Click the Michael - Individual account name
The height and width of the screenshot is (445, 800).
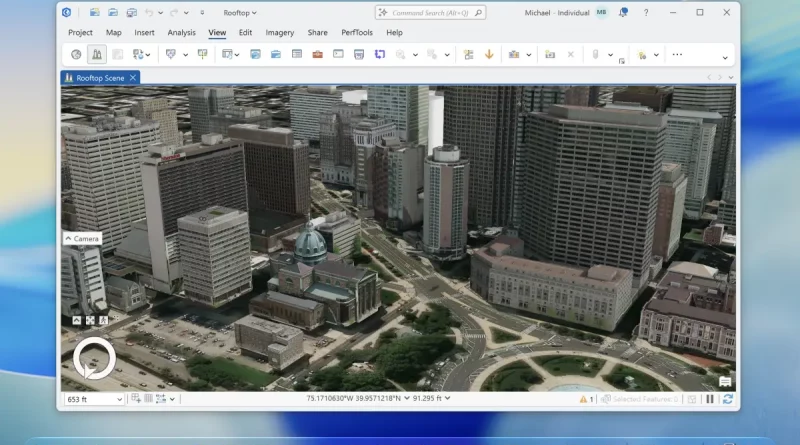[557, 13]
